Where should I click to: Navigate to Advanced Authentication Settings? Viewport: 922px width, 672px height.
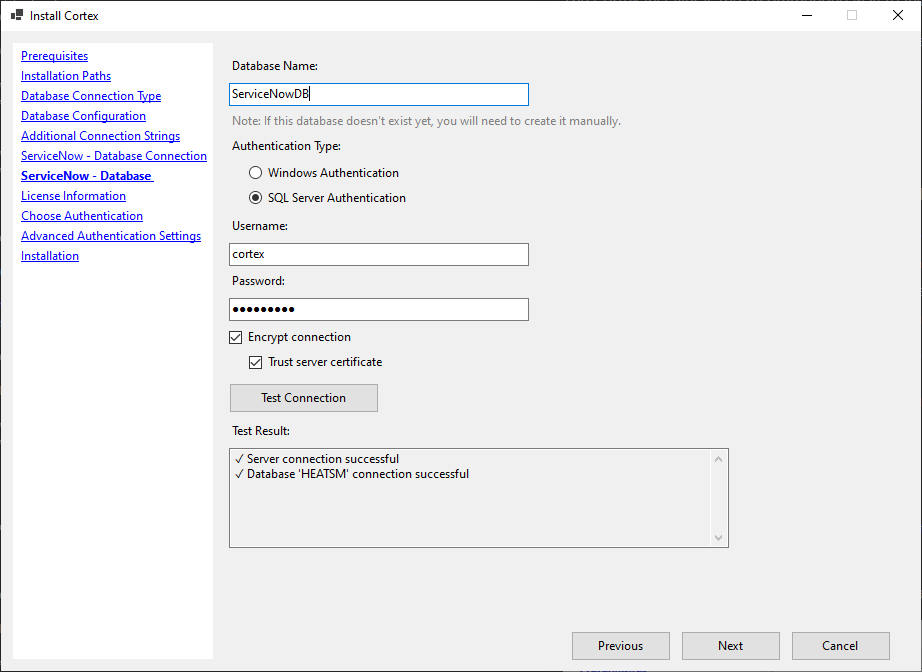110,235
